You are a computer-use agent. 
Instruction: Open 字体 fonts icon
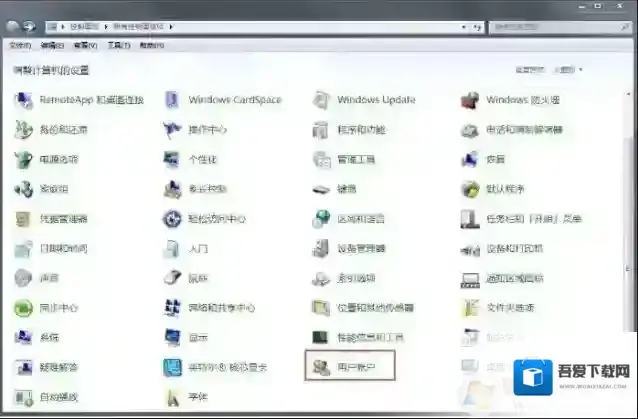pos(172,397)
